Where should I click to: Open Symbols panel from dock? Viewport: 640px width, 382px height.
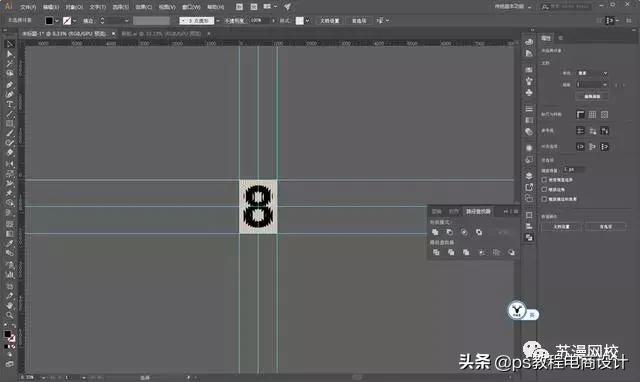coord(529,93)
